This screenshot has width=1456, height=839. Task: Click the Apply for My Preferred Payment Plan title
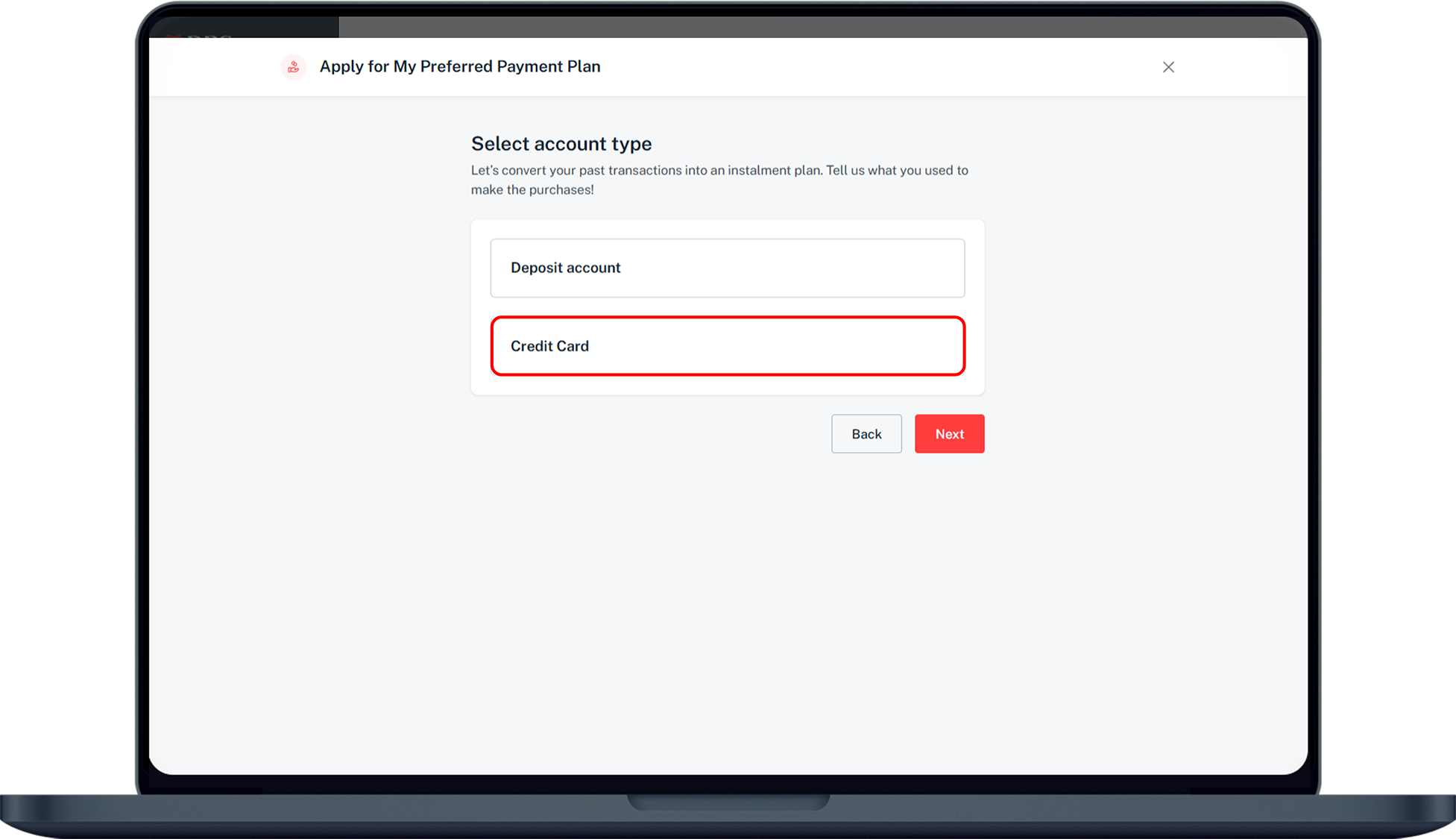pyautogui.click(x=459, y=66)
